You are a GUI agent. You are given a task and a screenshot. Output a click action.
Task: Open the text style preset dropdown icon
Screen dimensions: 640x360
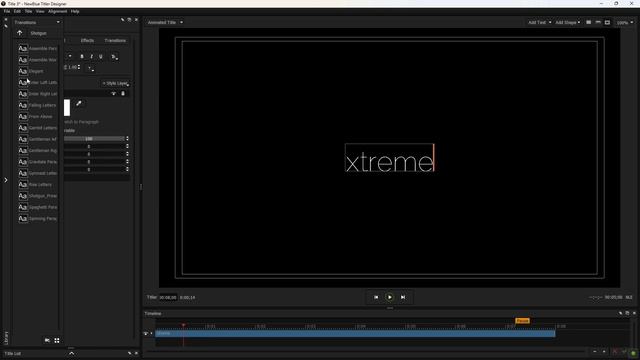(x=115, y=57)
